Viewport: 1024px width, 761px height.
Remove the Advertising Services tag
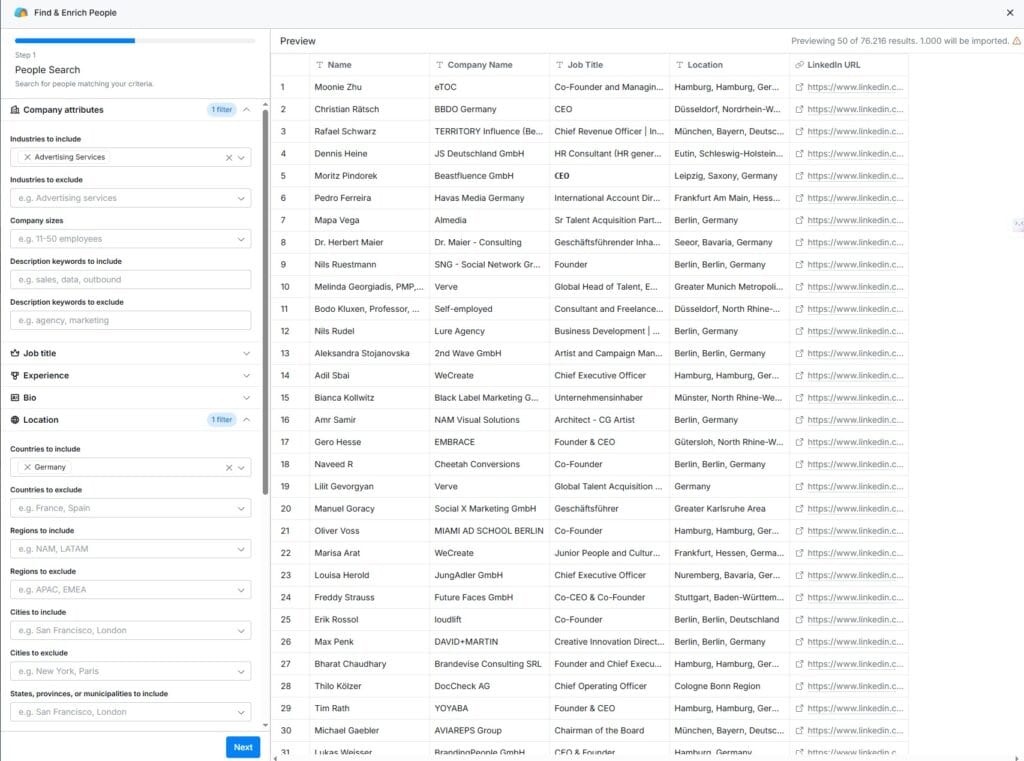pos(27,157)
